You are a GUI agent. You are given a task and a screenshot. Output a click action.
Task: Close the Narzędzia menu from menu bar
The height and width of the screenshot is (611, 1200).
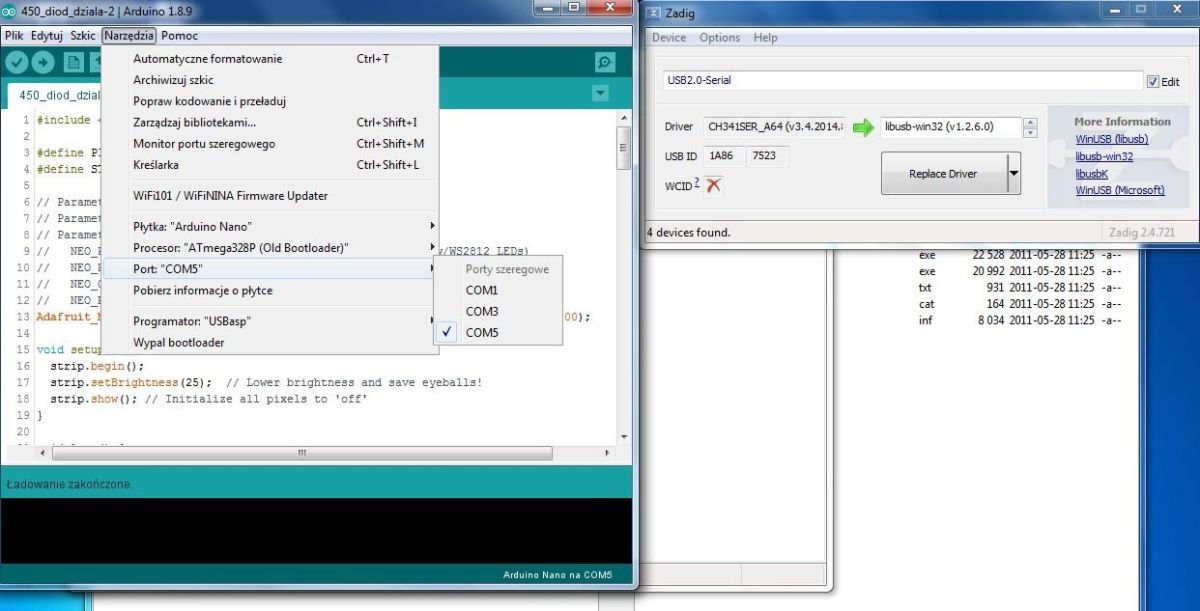[129, 35]
